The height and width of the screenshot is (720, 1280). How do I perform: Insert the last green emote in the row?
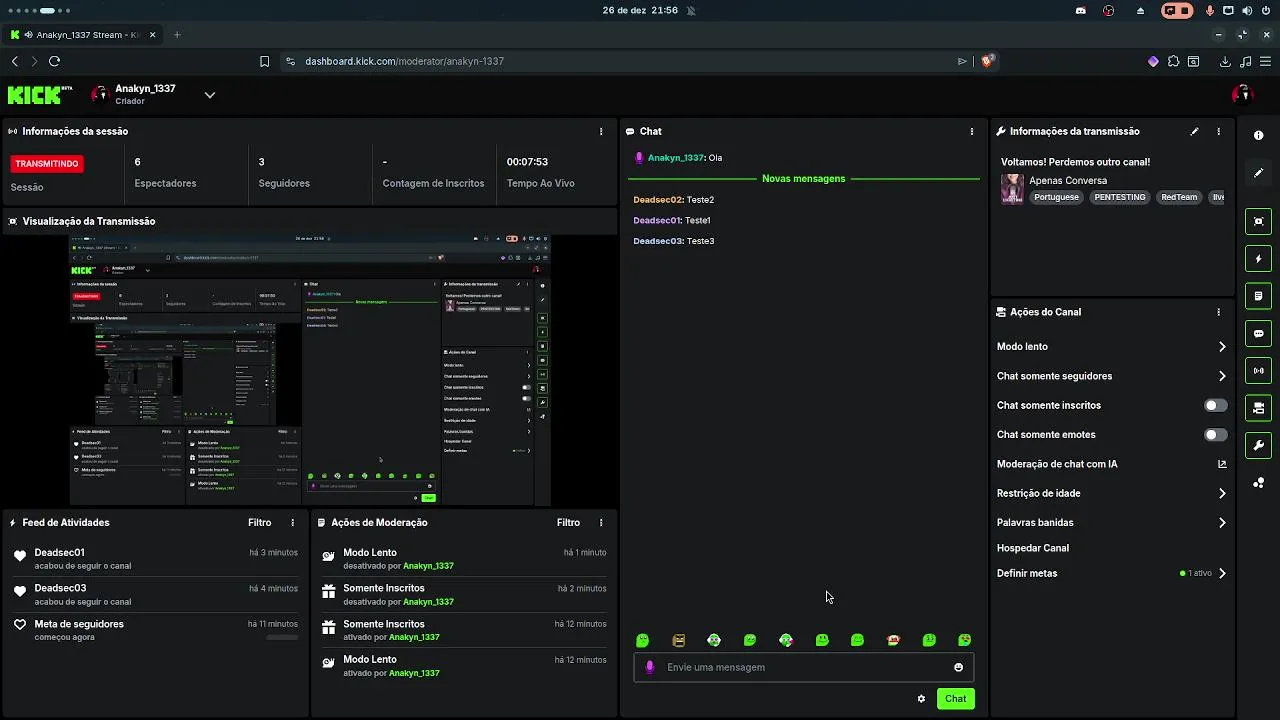(965, 640)
